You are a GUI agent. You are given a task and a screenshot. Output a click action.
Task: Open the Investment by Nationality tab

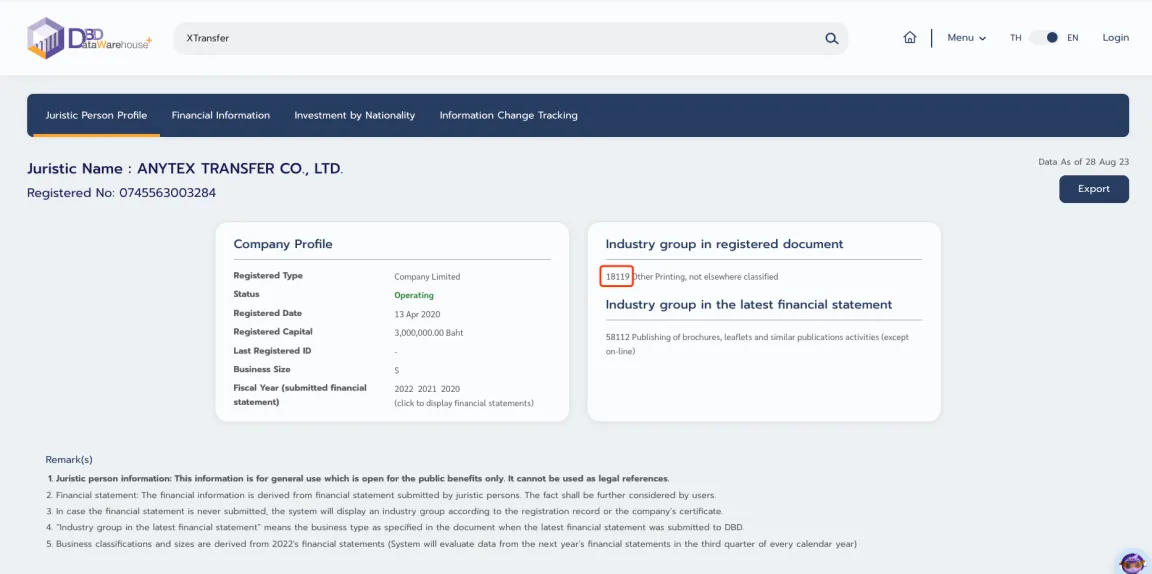click(x=354, y=115)
